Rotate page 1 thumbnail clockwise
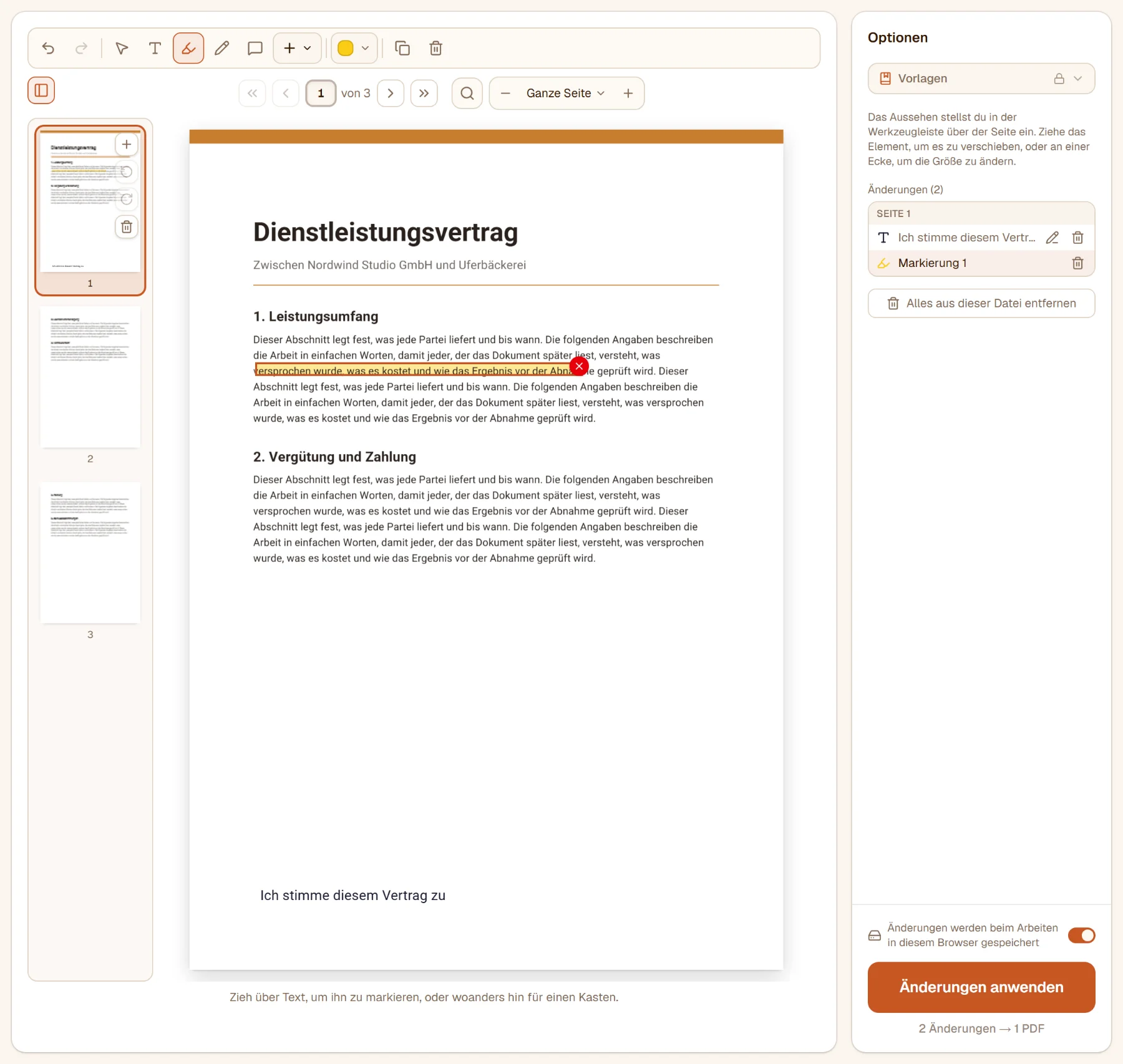Screen dimensions: 1123x1064 tap(127, 200)
